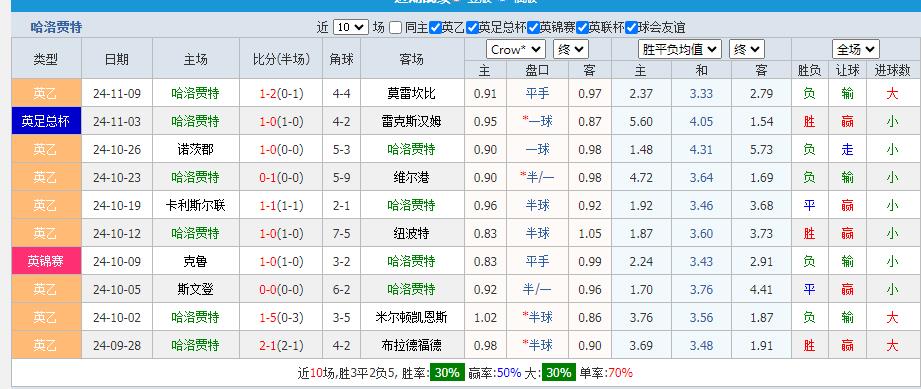921x389 pixels.
Task: Click the 2-1(2-1) score on 24-09-28
Action: tap(281, 346)
